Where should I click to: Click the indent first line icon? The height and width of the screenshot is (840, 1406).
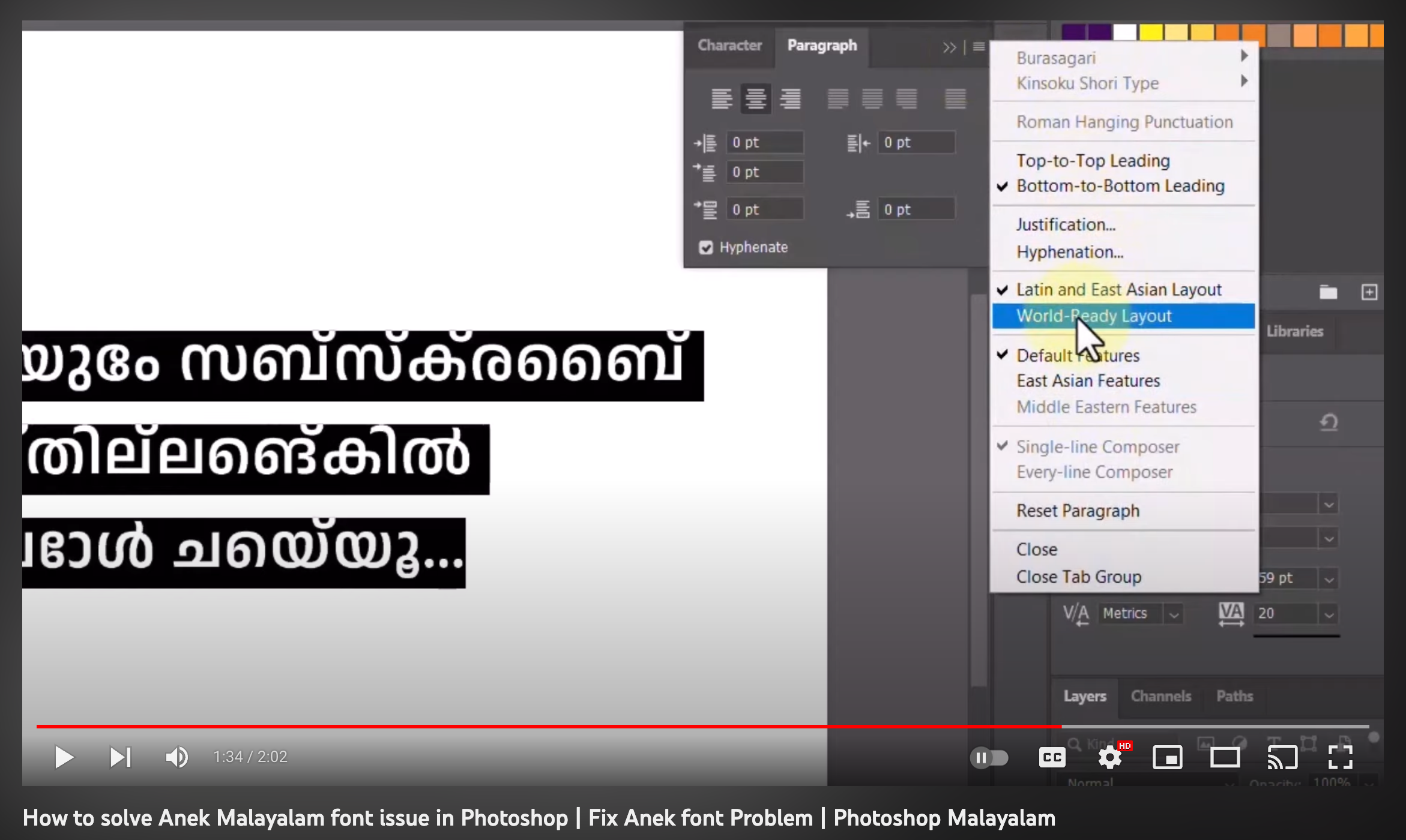tap(705, 172)
